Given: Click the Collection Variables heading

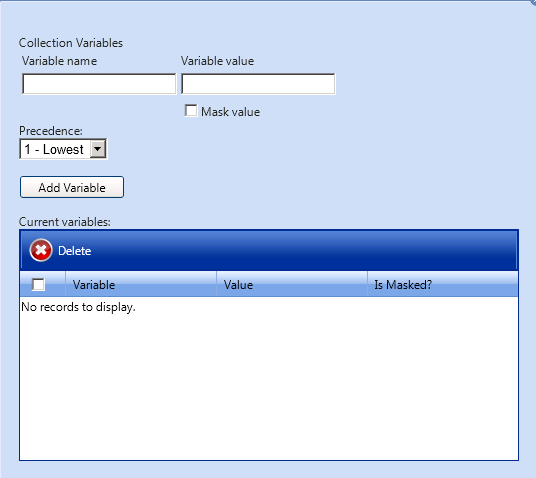Looking at the screenshot, I should point(71,43).
